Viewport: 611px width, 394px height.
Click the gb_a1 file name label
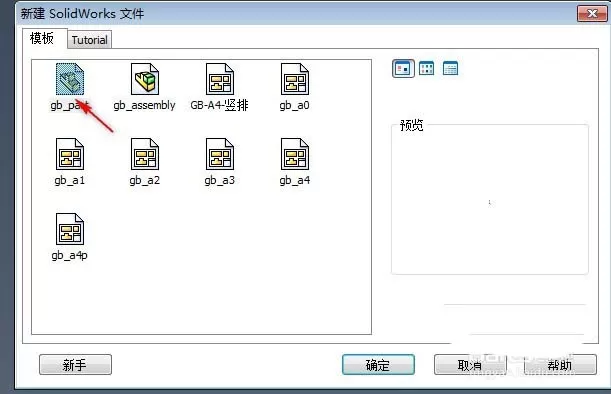pyautogui.click(x=70, y=180)
